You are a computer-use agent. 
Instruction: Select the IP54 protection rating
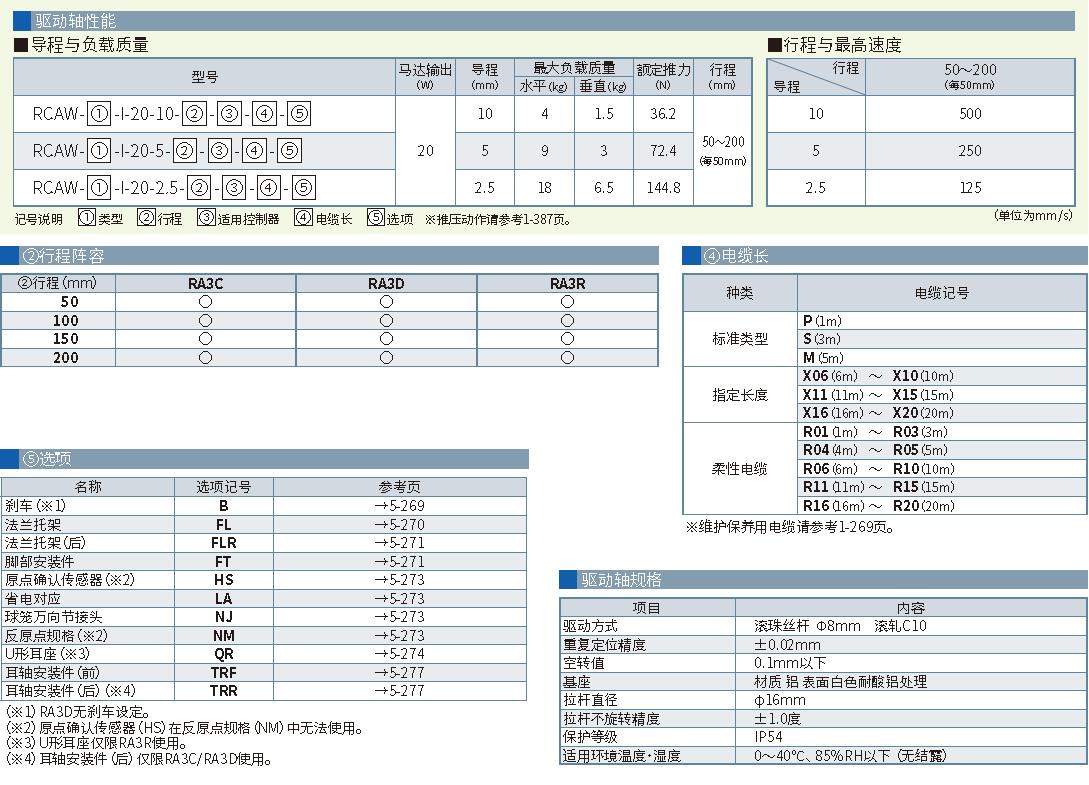[768, 736]
